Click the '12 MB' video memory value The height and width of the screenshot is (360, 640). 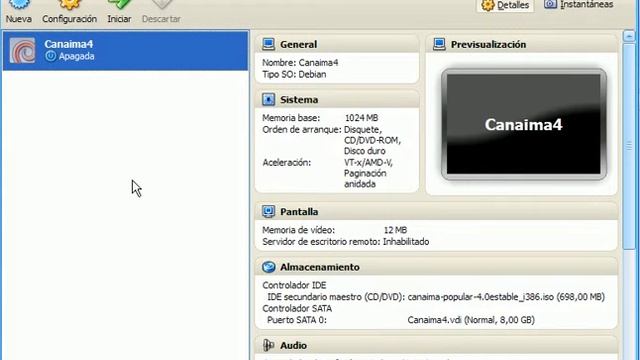pyautogui.click(x=395, y=230)
